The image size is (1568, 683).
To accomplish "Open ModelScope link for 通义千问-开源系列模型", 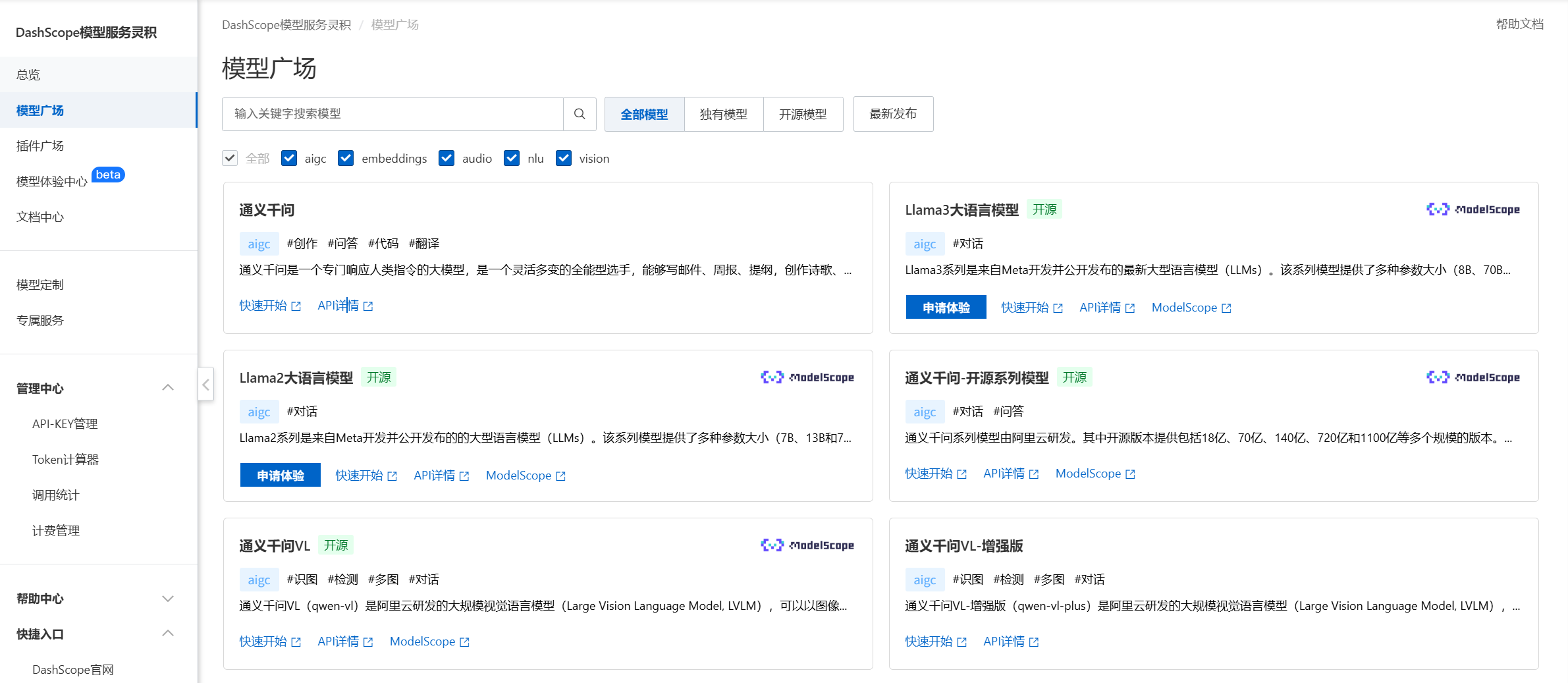I will (1095, 474).
